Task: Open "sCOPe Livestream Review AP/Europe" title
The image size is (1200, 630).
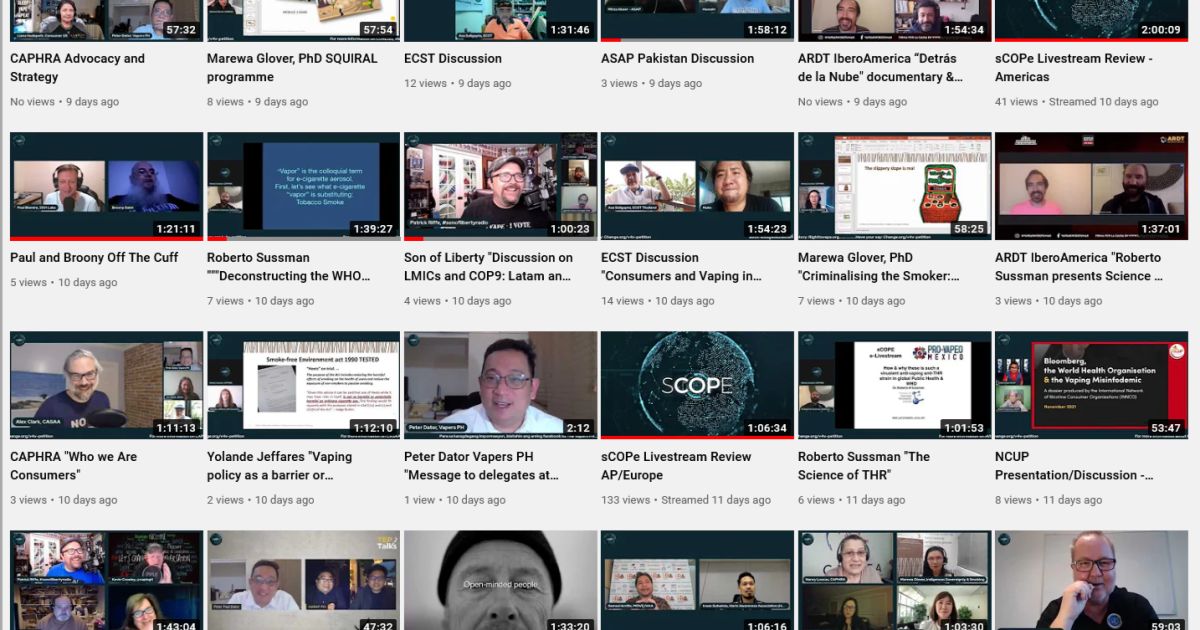Action: click(676, 465)
